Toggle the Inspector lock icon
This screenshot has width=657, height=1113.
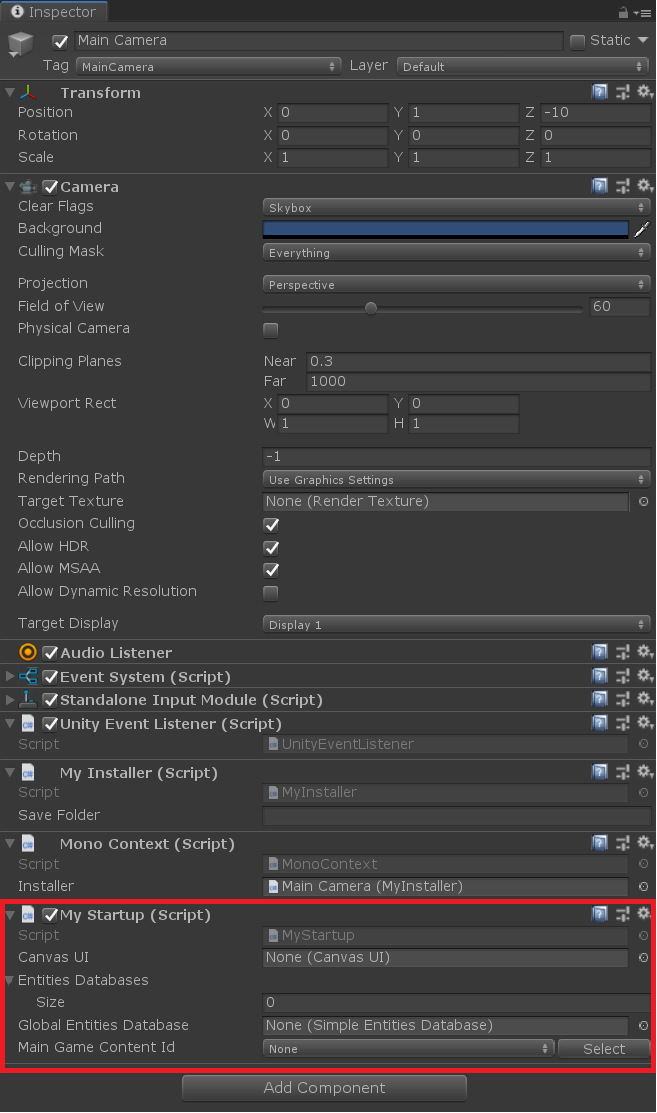click(623, 12)
